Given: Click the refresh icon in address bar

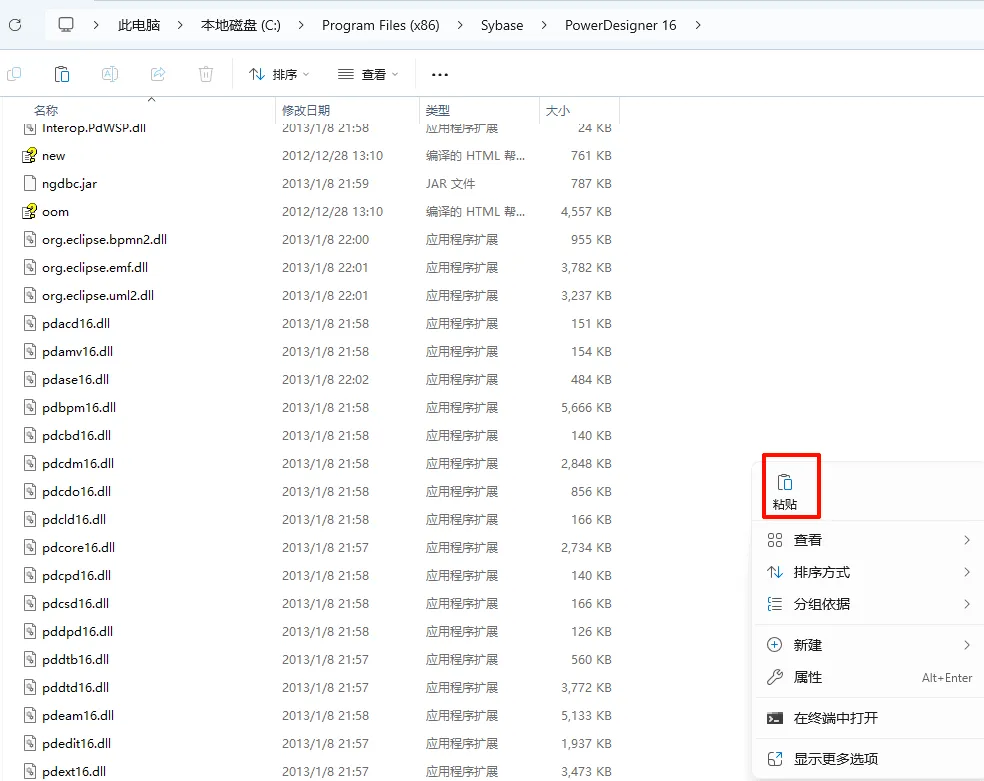Looking at the screenshot, I should pos(15,25).
